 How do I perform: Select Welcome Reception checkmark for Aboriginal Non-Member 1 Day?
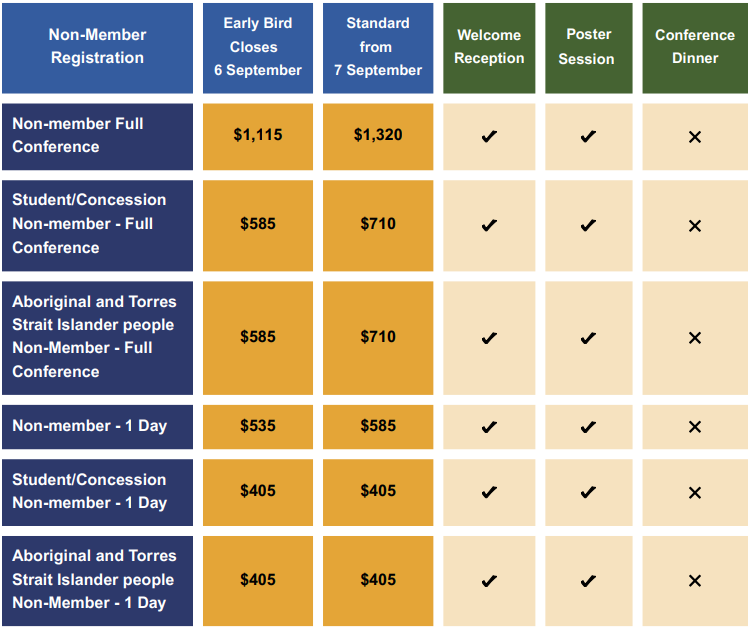pyautogui.click(x=489, y=581)
